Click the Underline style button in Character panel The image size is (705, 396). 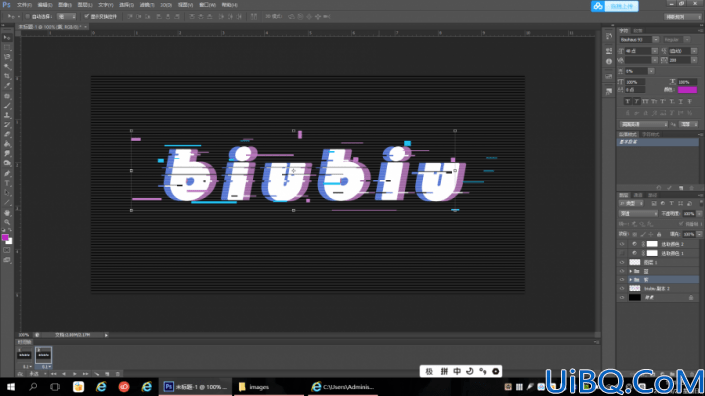click(681, 102)
